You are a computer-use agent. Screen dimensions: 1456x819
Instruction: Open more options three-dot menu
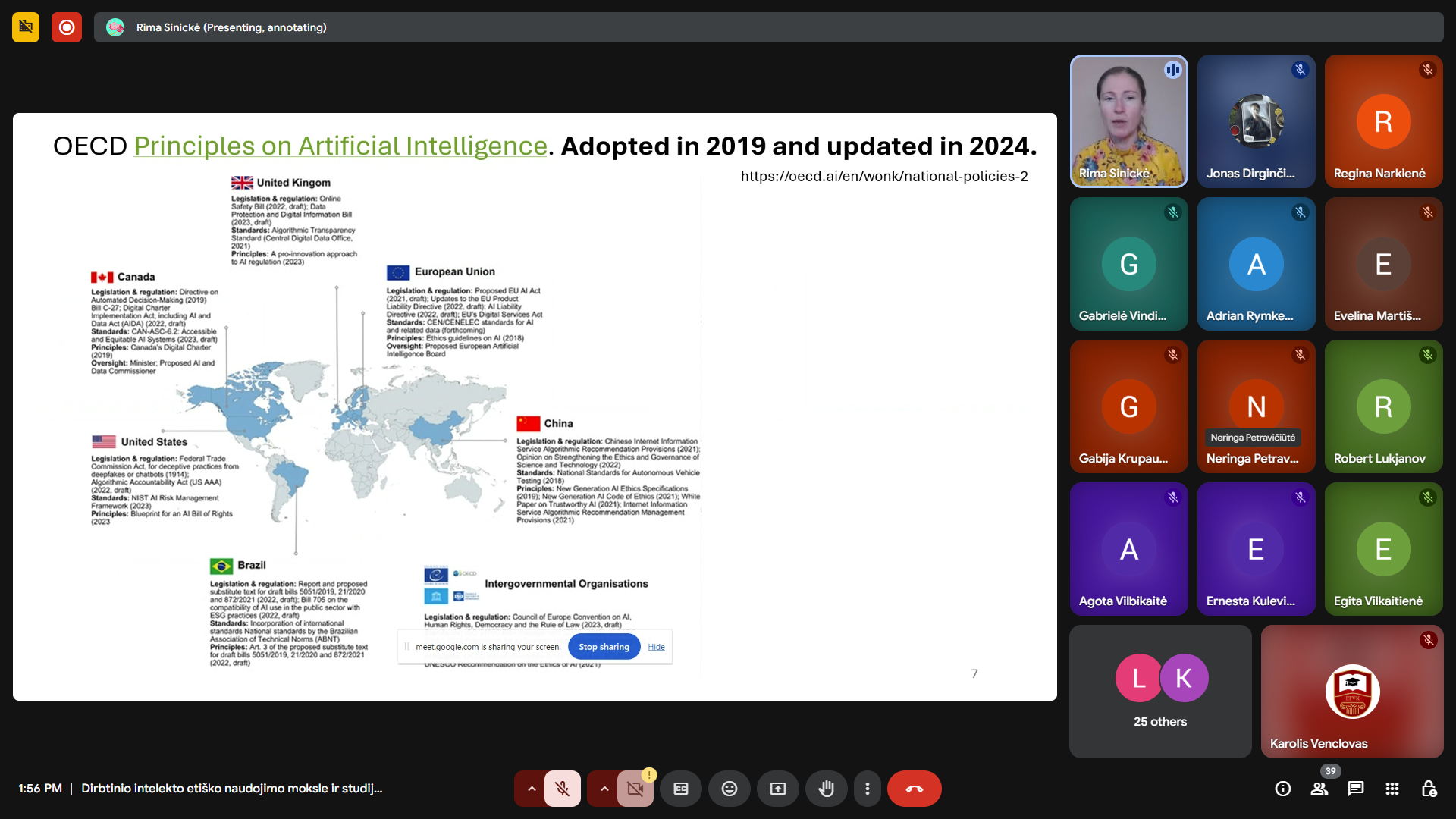868,789
